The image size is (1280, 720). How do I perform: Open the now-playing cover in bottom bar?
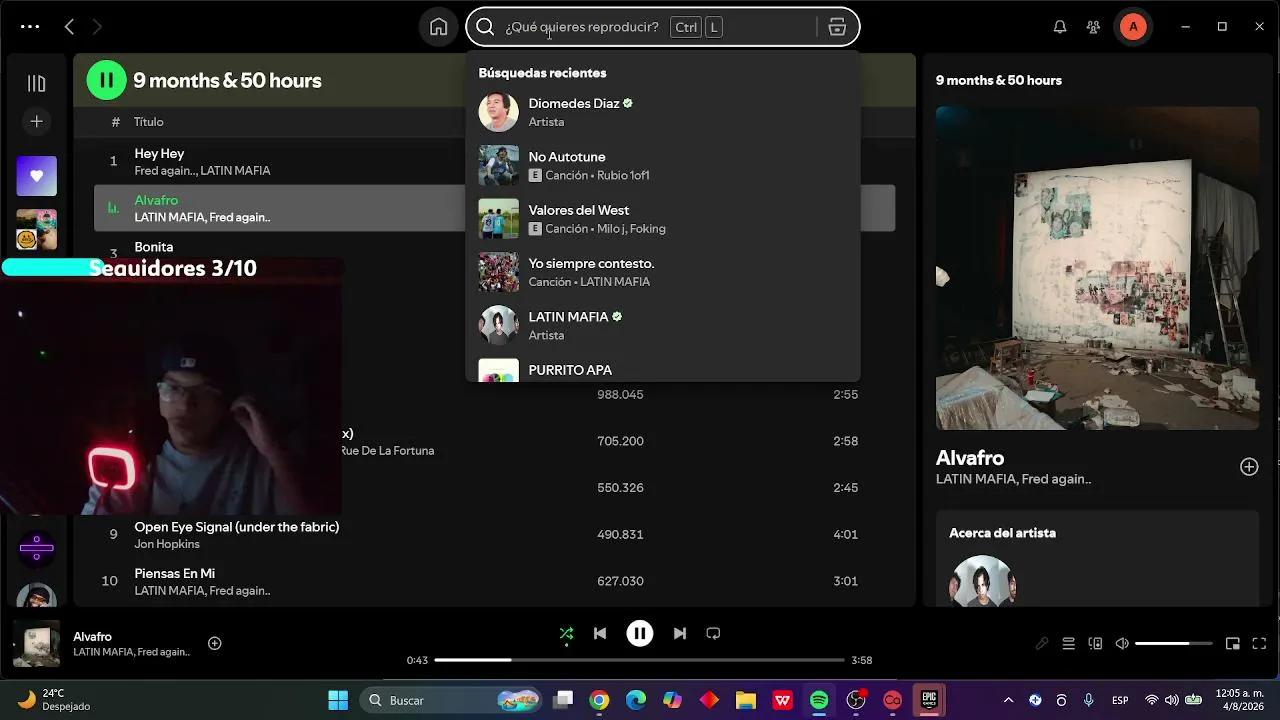36,643
